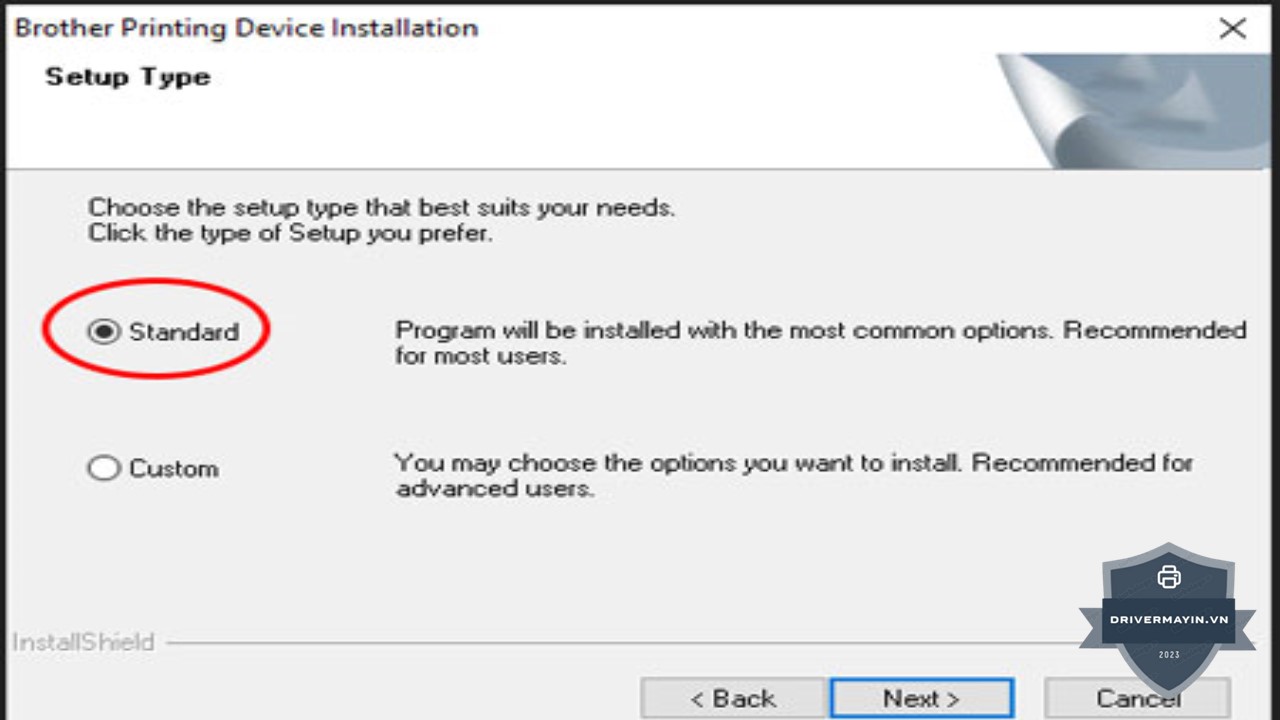Image resolution: width=1280 pixels, height=720 pixels.
Task: Click the "Setup Type" heading
Action: [x=128, y=77]
